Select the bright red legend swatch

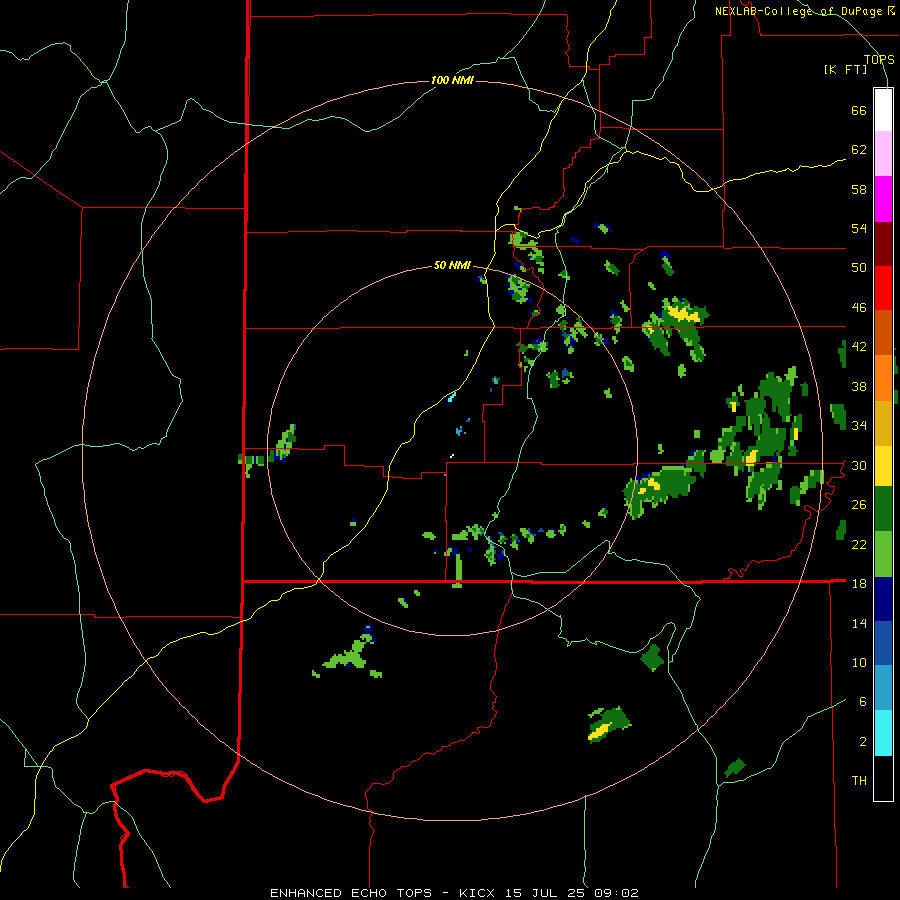(883, 288)
